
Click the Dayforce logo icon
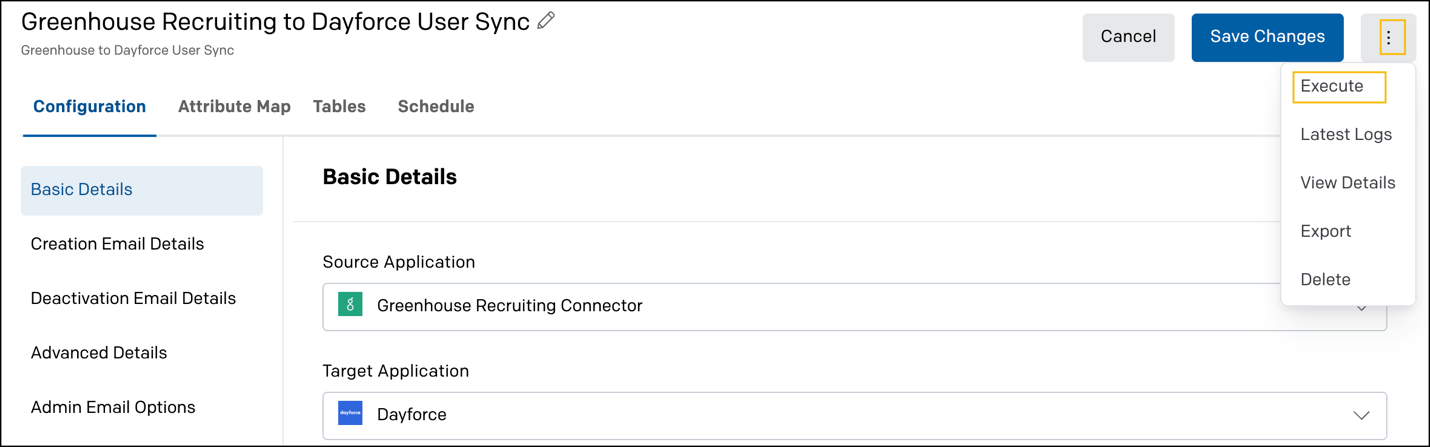(x=350, y=414)
